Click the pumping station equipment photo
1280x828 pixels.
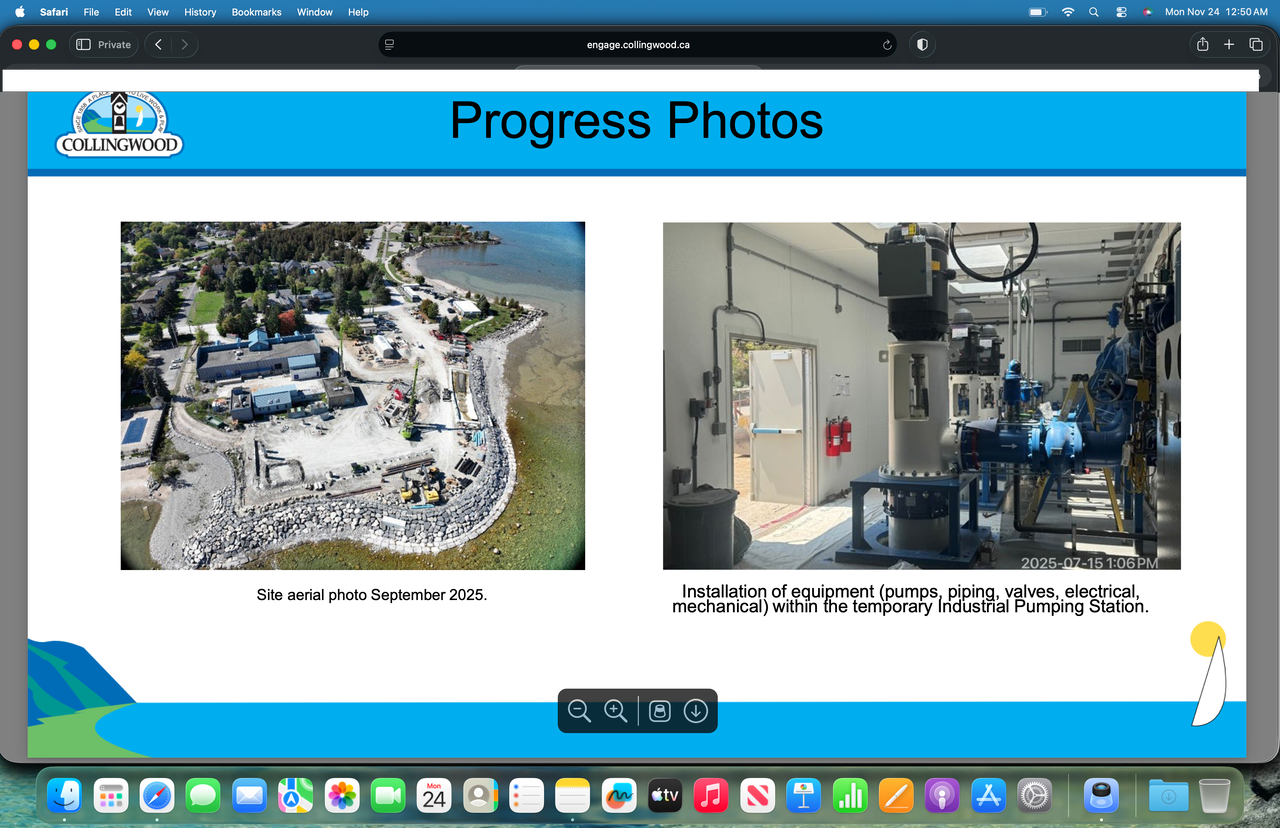(921, 395)
